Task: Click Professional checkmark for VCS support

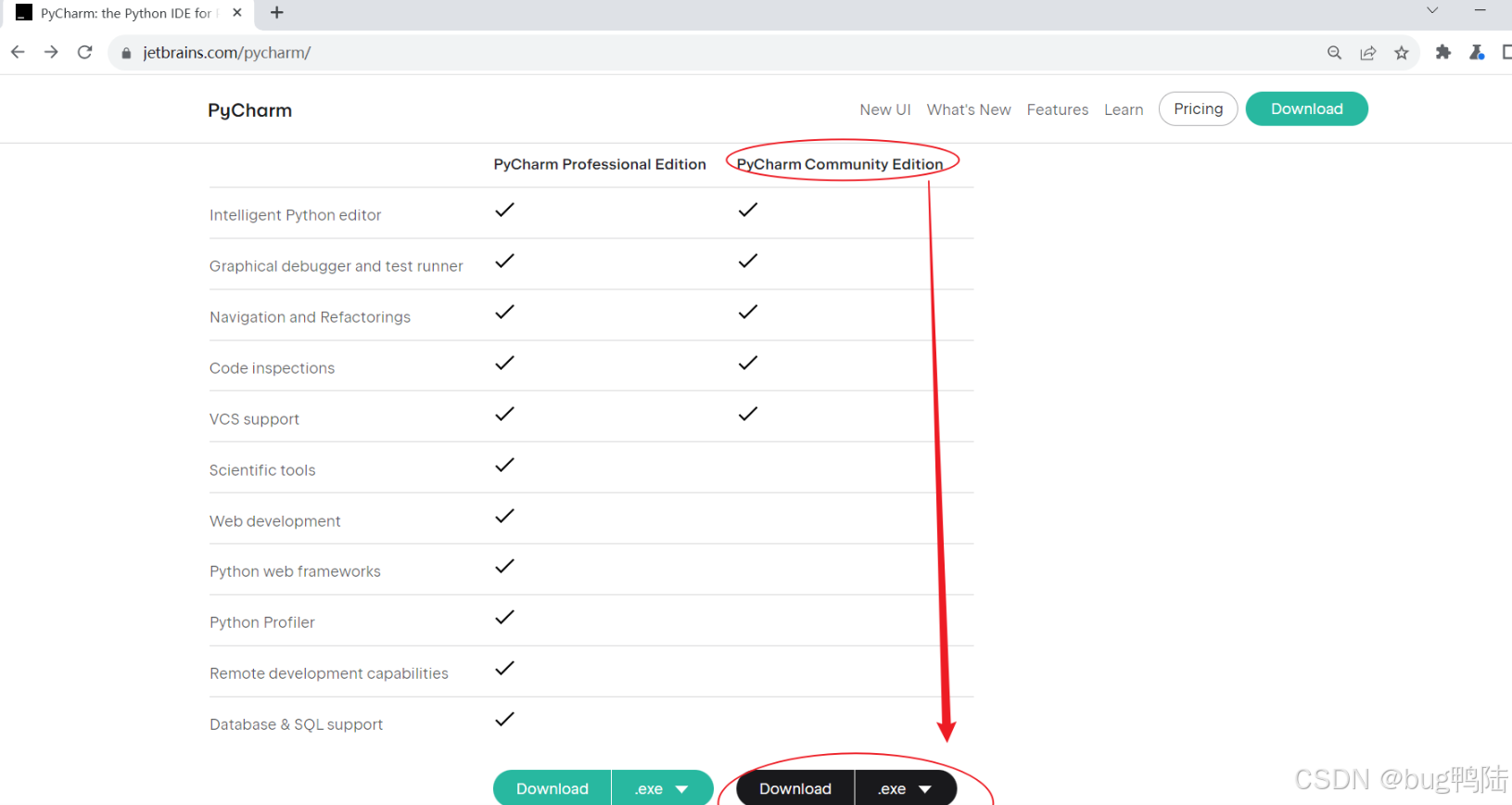Action: tap(504, 414)
